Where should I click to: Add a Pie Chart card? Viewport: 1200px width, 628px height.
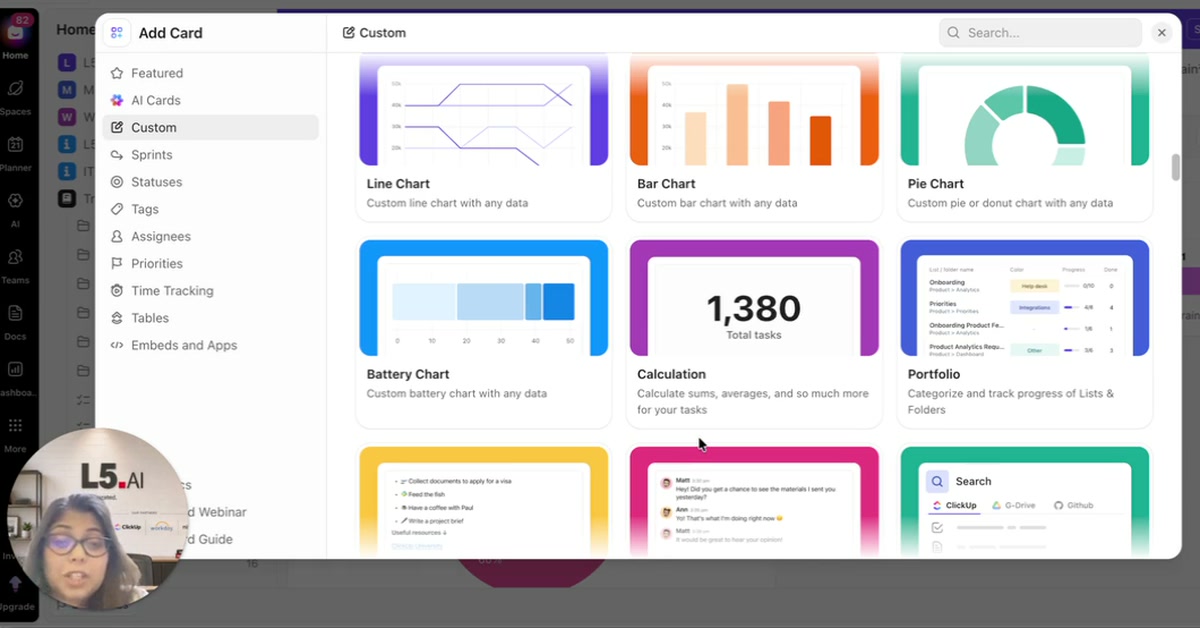click(x=1025, y=138)
